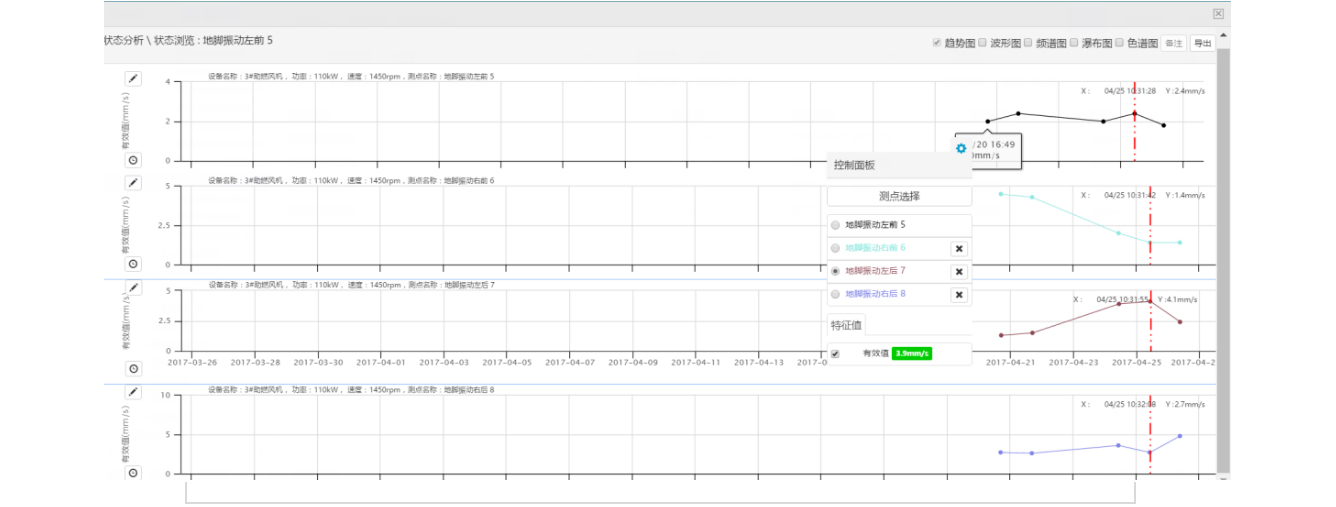Image resolution: width=1336 pixels, height=507 pixels.
Task: Switch to the 特征值 tab
Action: click(x=846, y=325)
